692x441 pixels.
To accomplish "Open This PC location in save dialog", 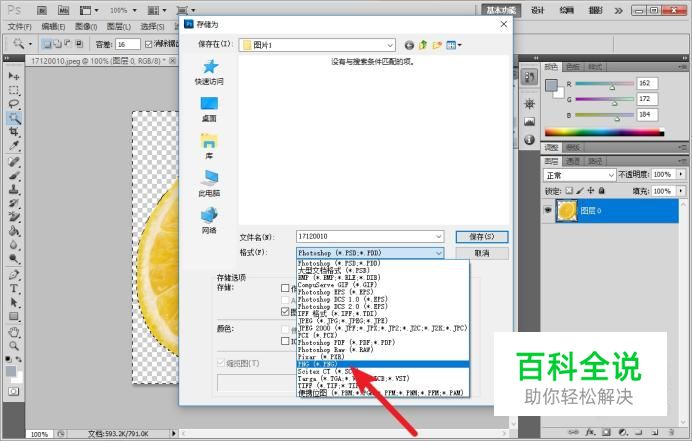I will (x=209, y=184).
